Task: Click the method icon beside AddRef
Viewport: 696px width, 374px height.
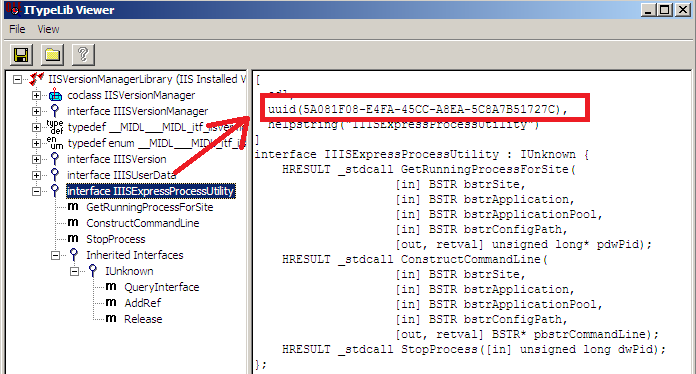Action: (x=111, y=303)
